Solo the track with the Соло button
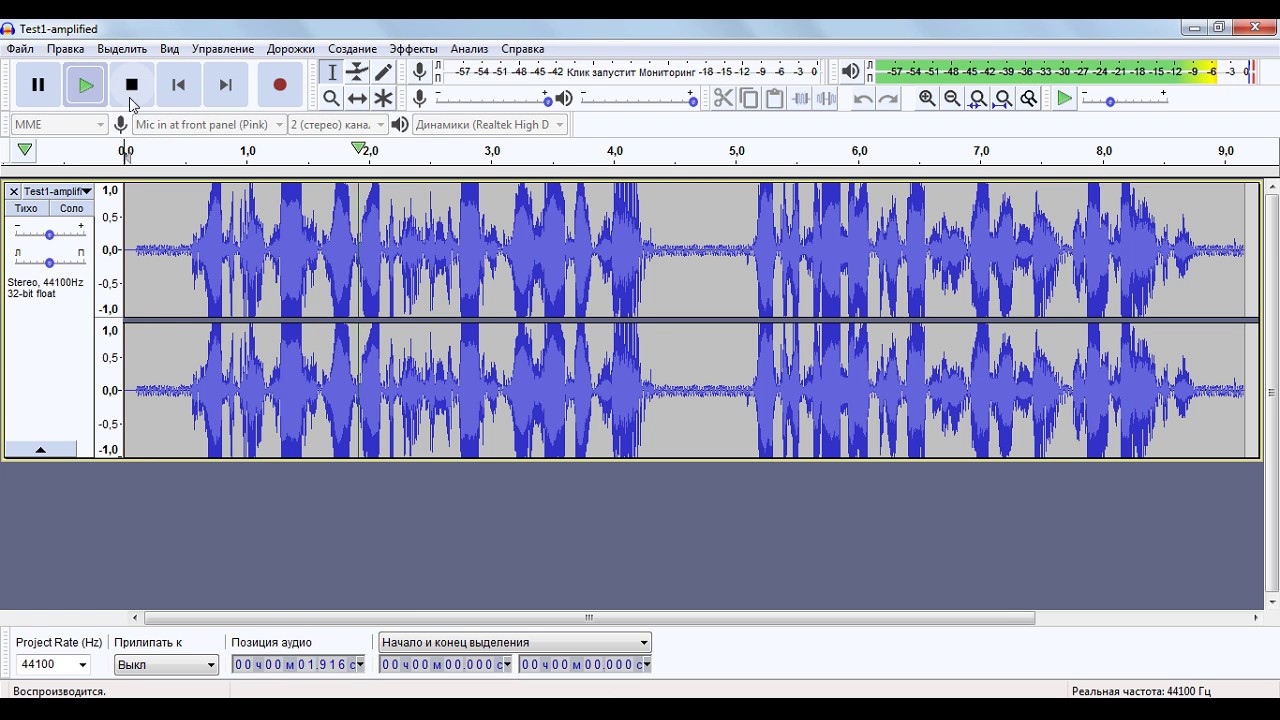1280x720 pixels. [71, 208]
